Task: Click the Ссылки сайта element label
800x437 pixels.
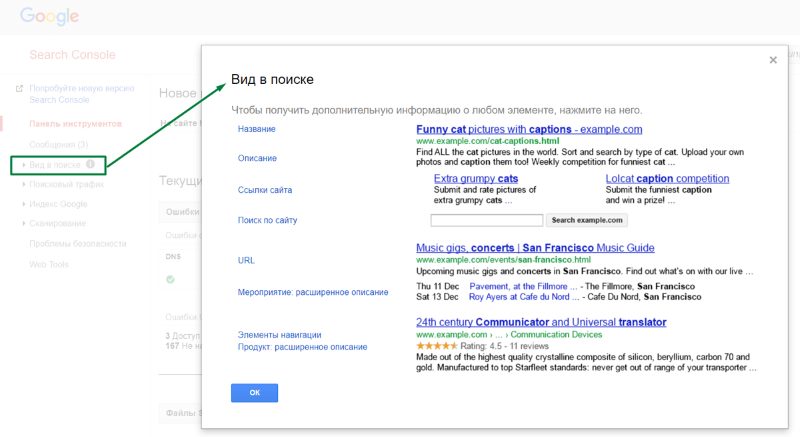Action: pyautogui.click(x=265, y=190)
